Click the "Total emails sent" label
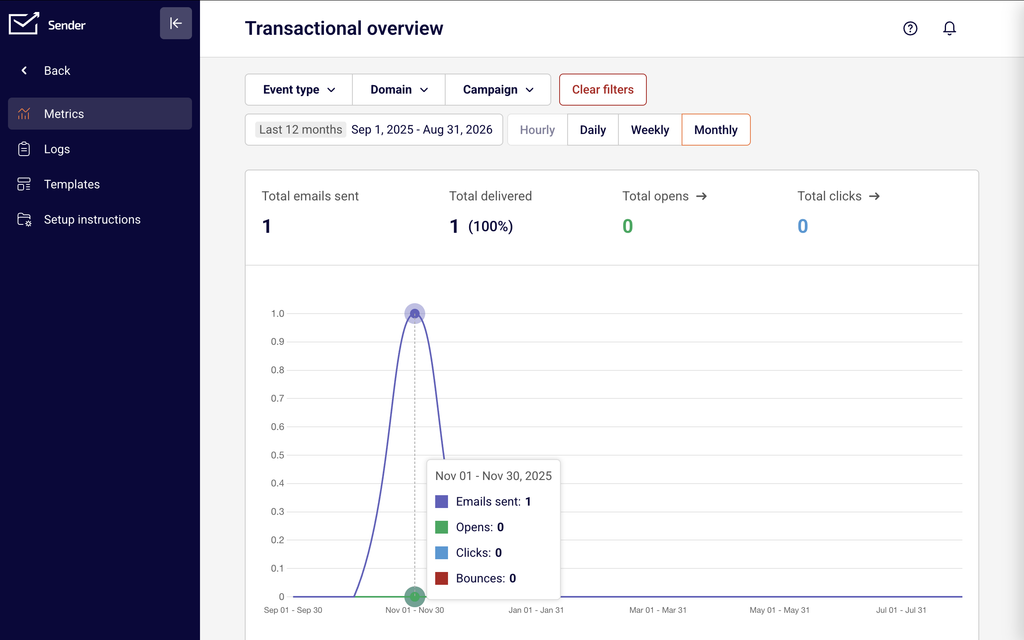This screenshot has width=1024, height=640. pos(310,196)
